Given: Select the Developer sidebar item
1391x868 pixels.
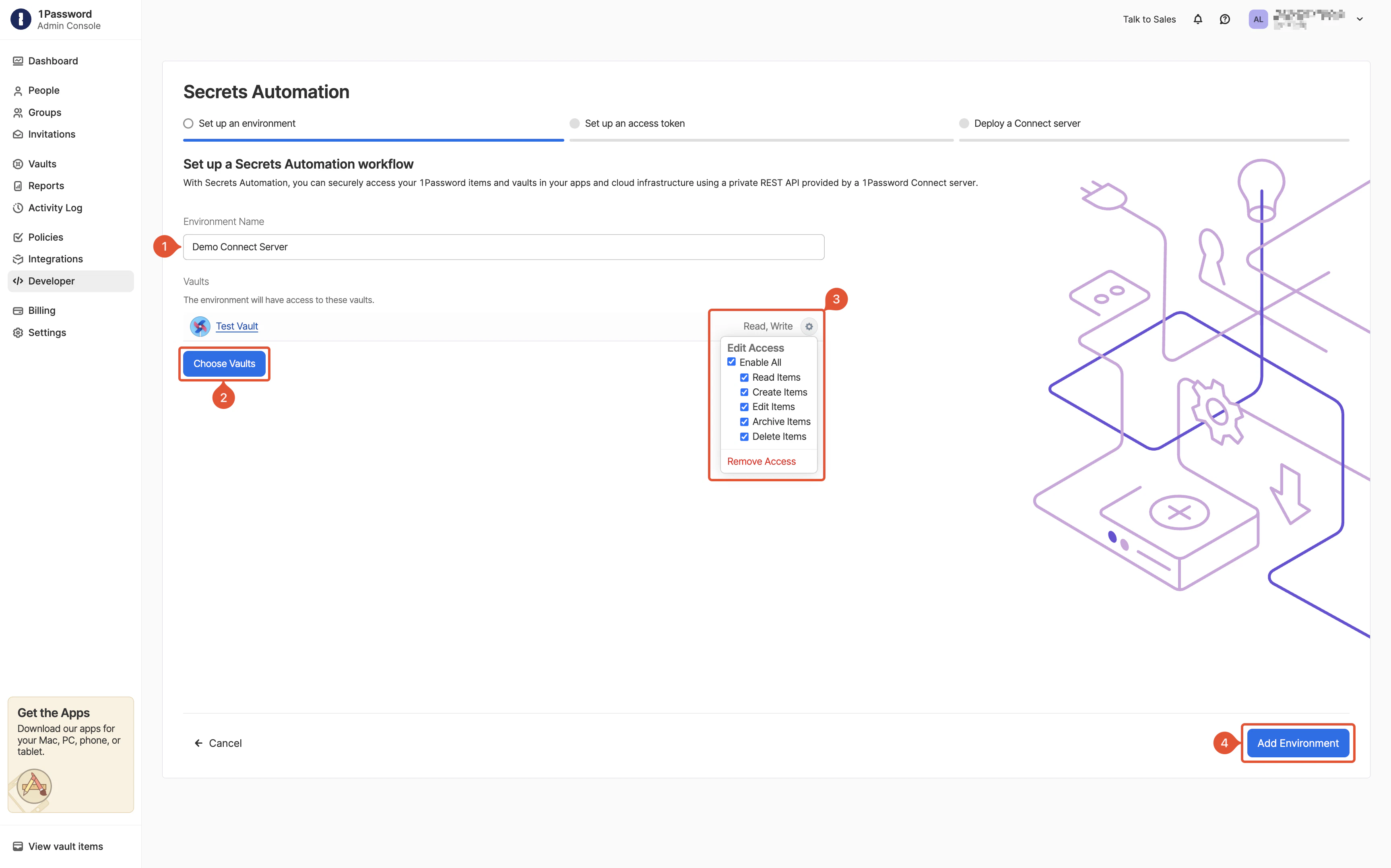Looking at the screenshot, I should tap(70, 281).
